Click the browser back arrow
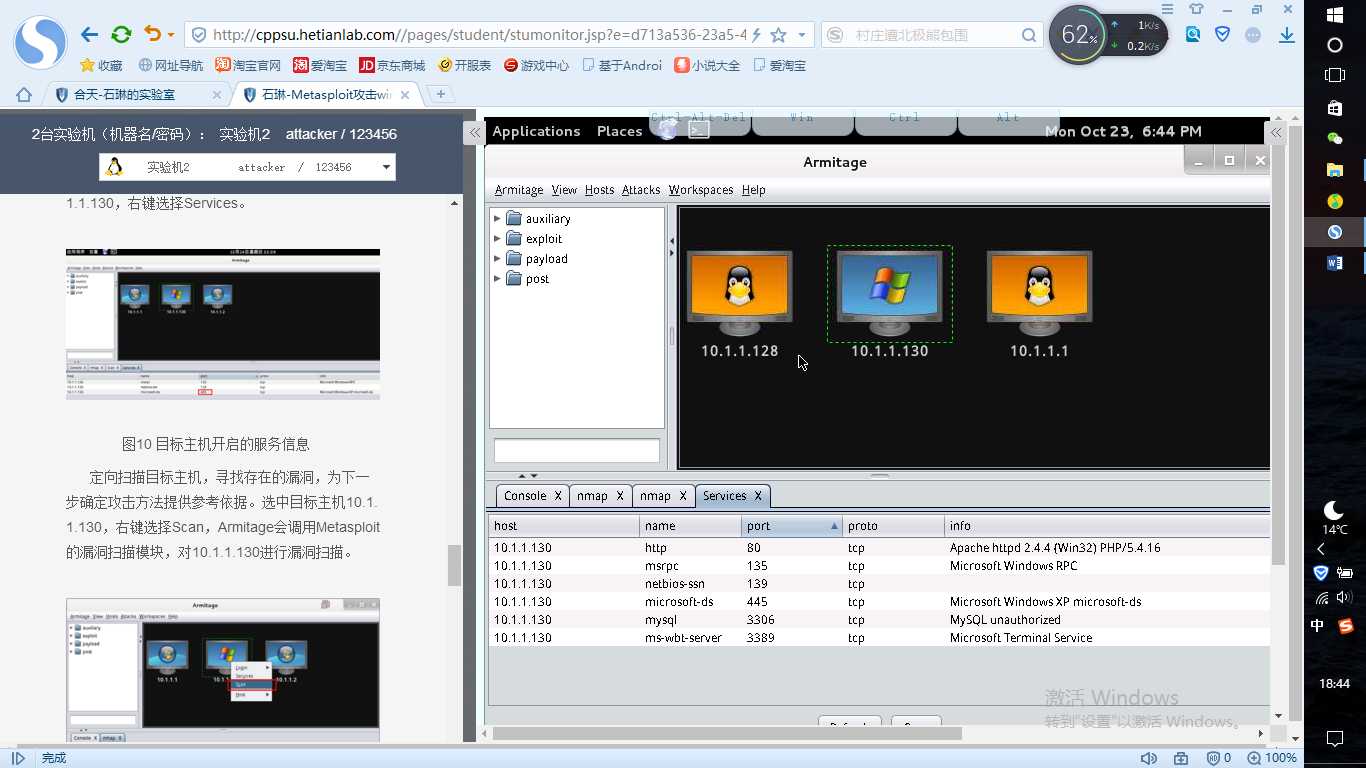The height and width of the screenshot is (768, 1366). tap(89, 35)
